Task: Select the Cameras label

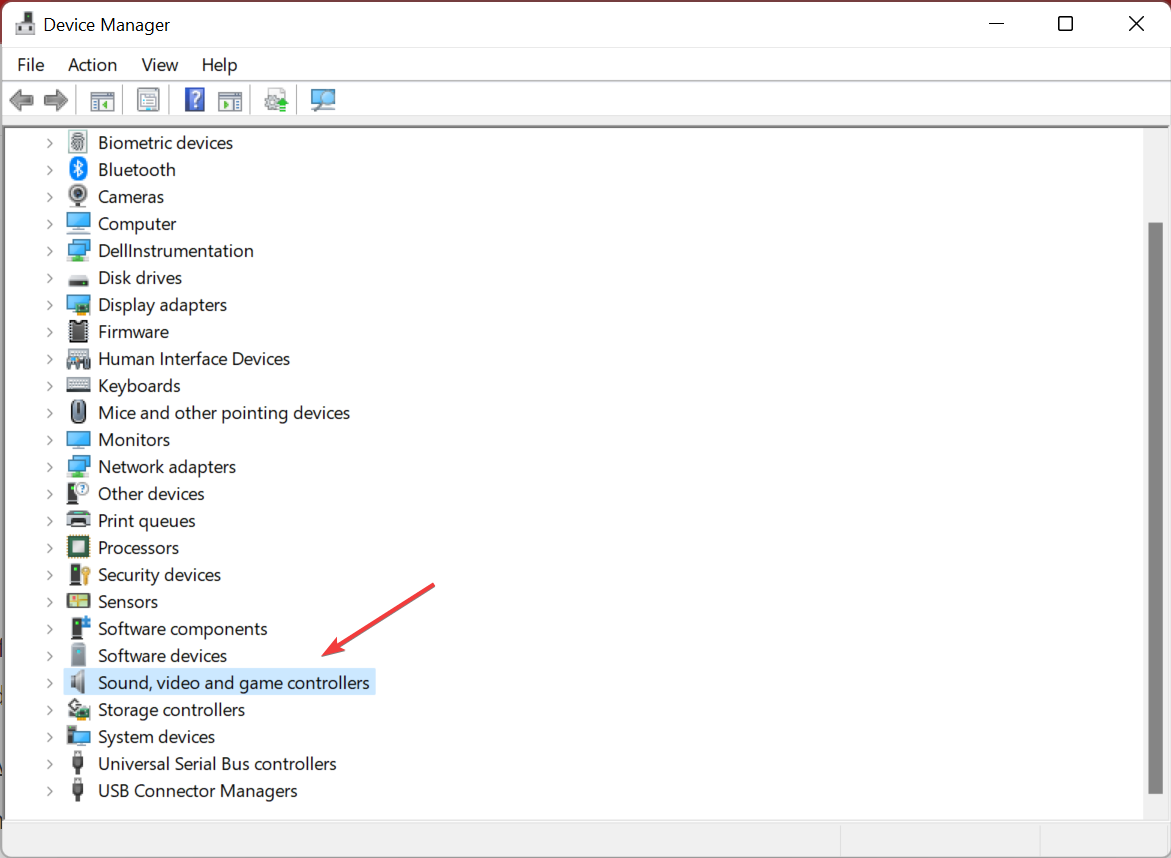Action: (x=131, y=196)
